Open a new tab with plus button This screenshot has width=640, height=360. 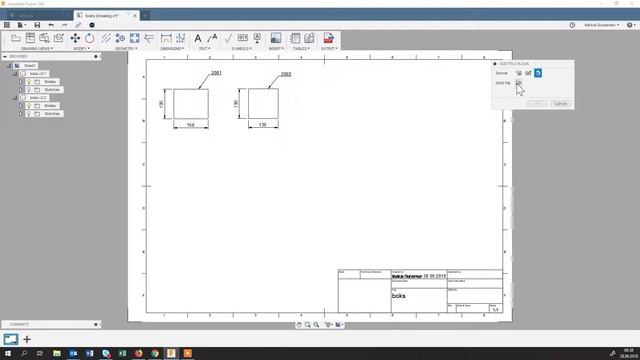[145, 16]
